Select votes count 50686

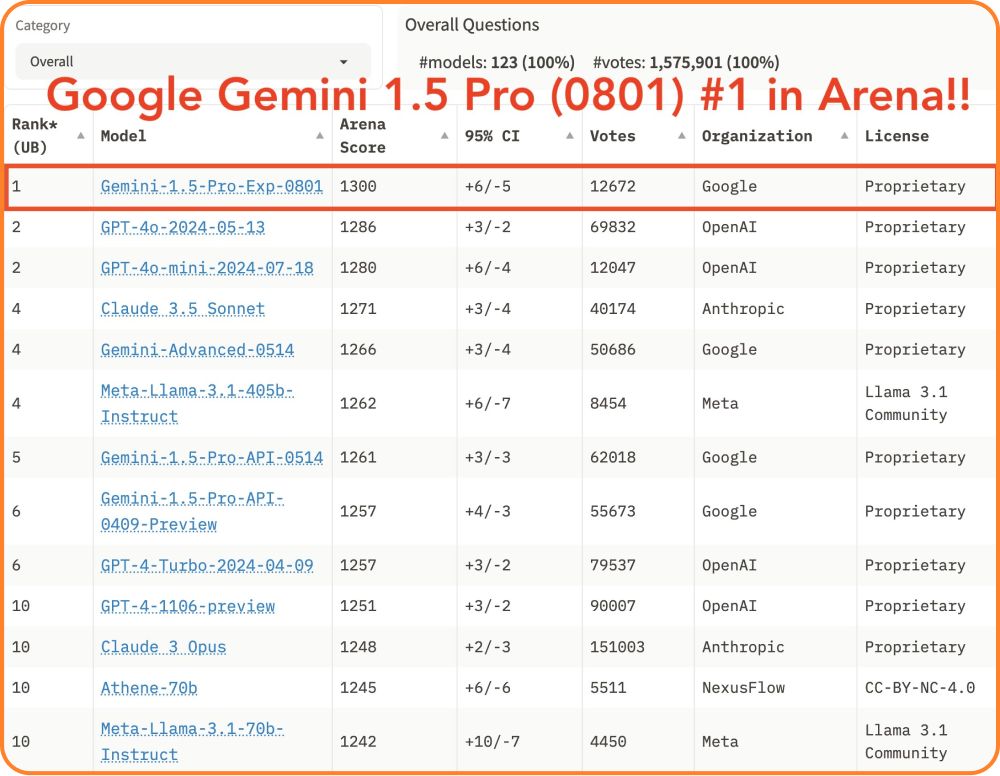(612, 349)
